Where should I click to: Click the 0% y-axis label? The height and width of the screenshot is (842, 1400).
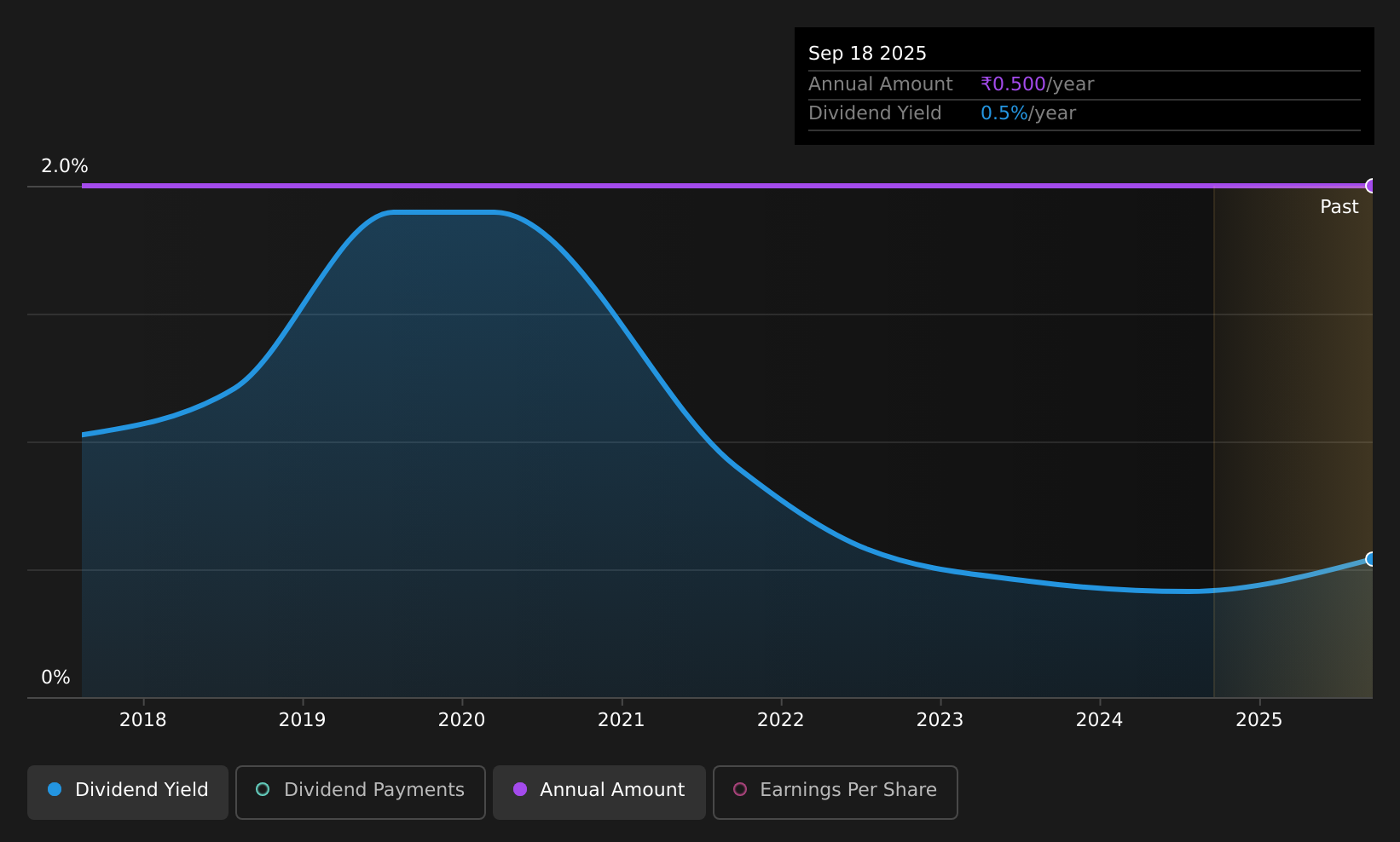56,678
